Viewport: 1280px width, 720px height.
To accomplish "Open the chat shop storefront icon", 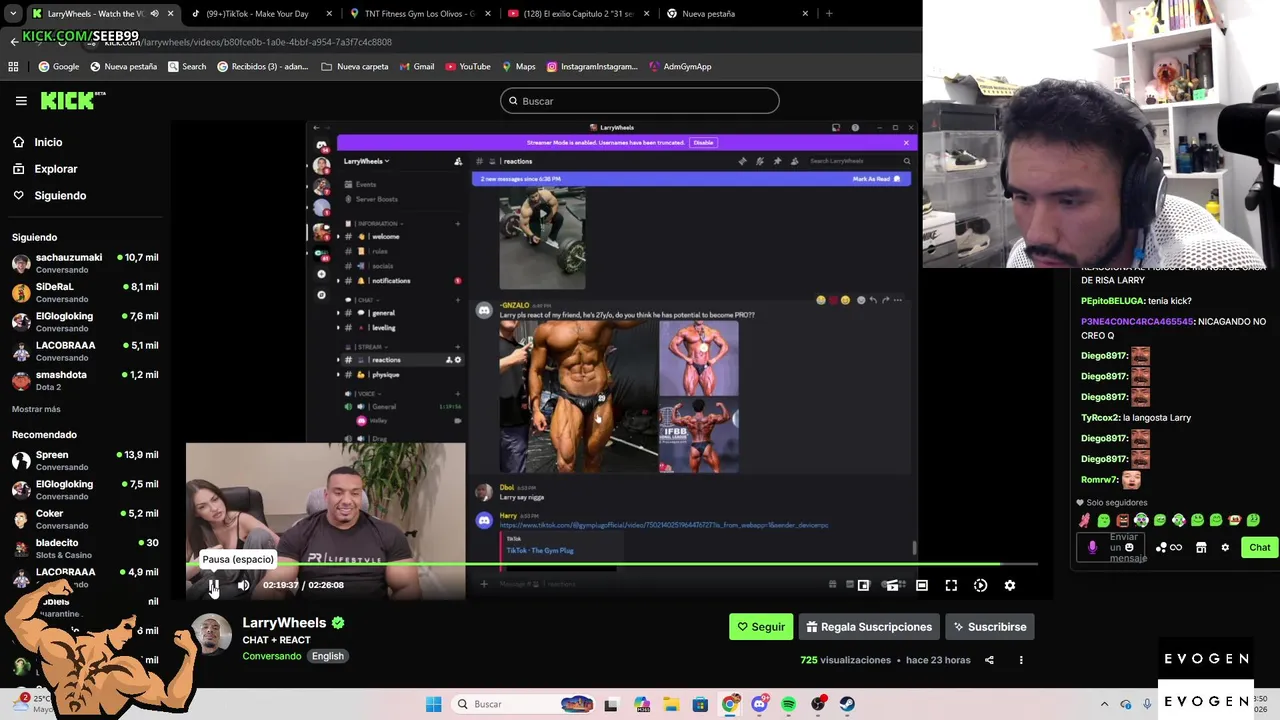I will 1201,548.
